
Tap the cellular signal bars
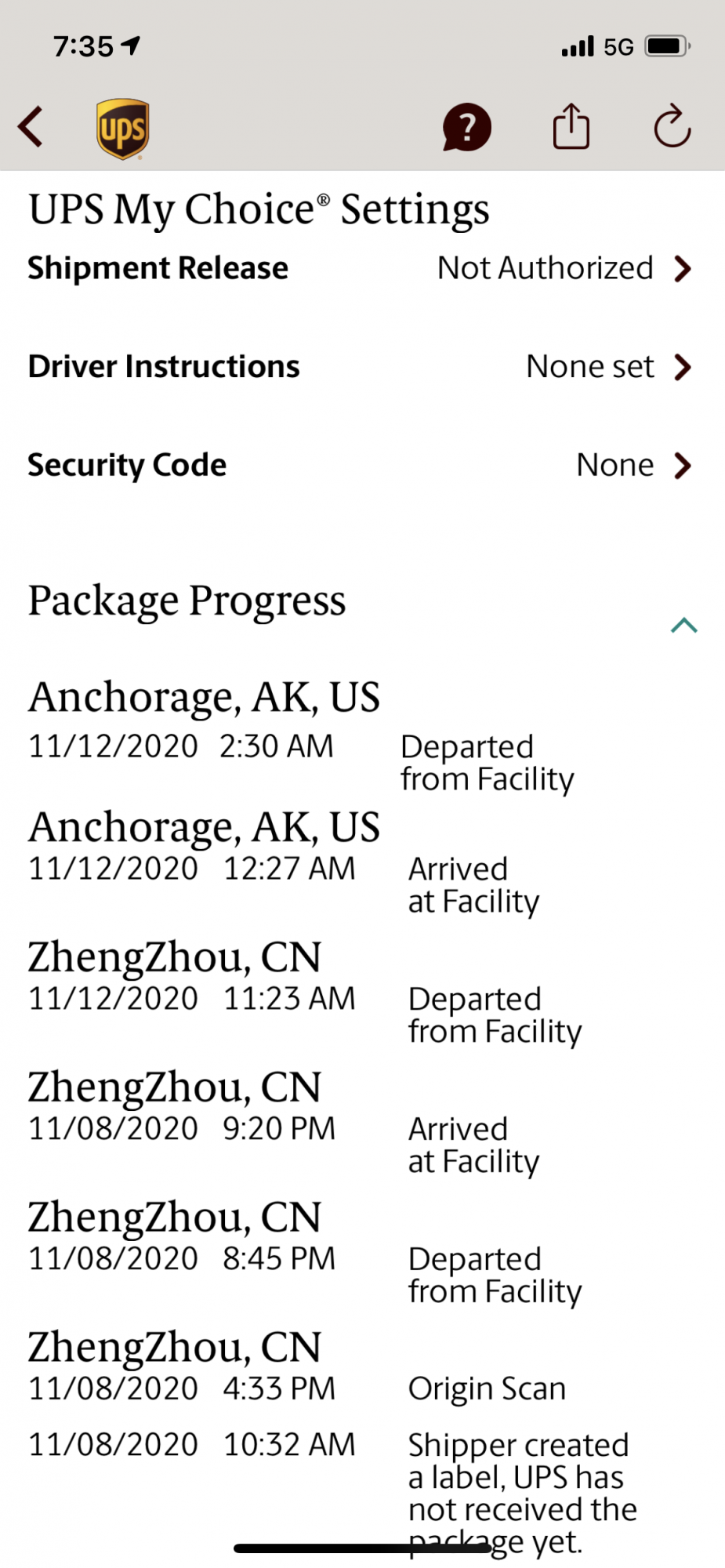pyautogui.click(x=578, y=46)
